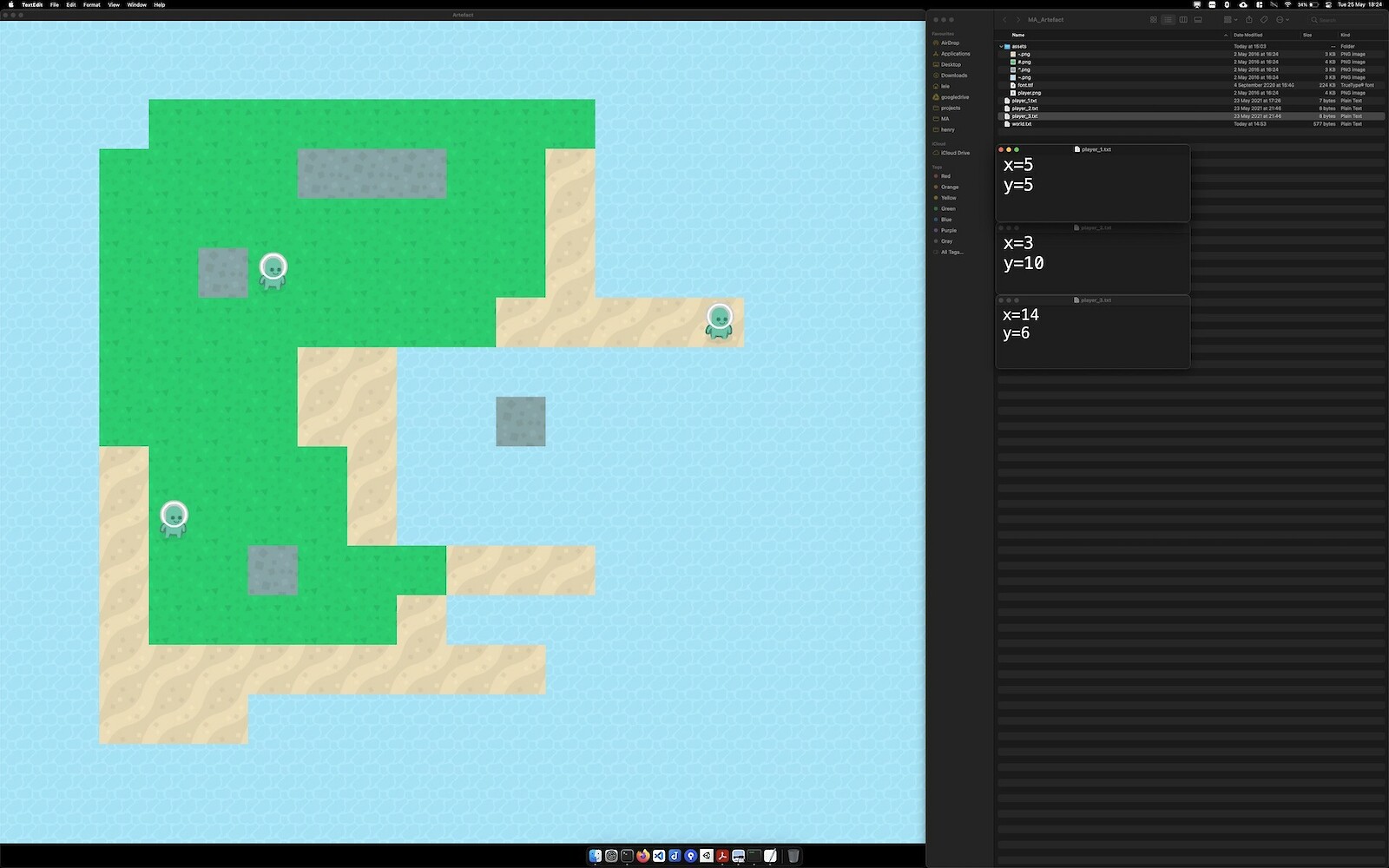Click the Edit Tags icon in Finder toolbar
Image resolution: width=1389 pixels, height=868 pixels.
pyautogui.click(x=1264, y=19)
